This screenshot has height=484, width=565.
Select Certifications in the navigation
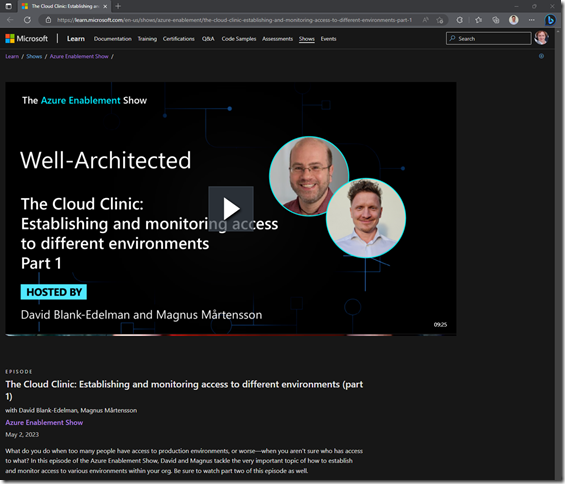click(178, 39)
